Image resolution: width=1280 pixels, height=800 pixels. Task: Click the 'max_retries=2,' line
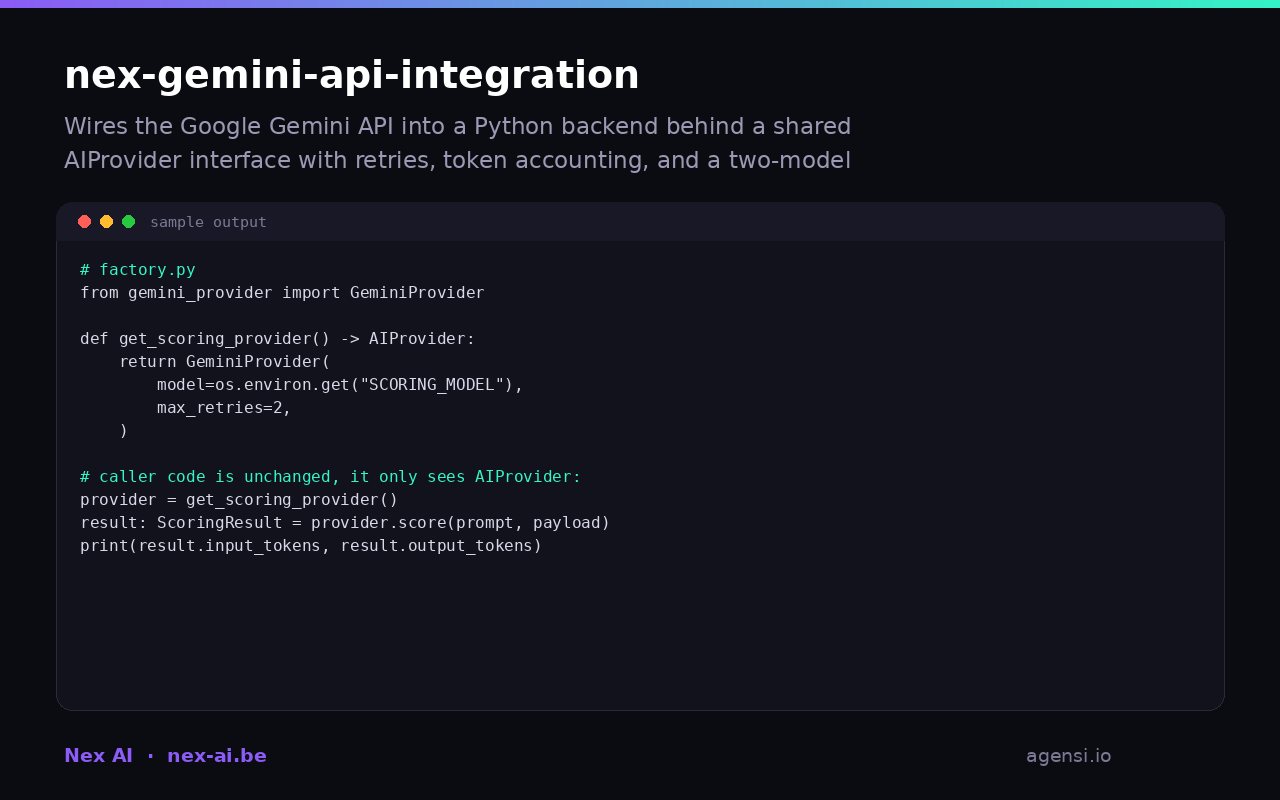(x=224, y=408)
